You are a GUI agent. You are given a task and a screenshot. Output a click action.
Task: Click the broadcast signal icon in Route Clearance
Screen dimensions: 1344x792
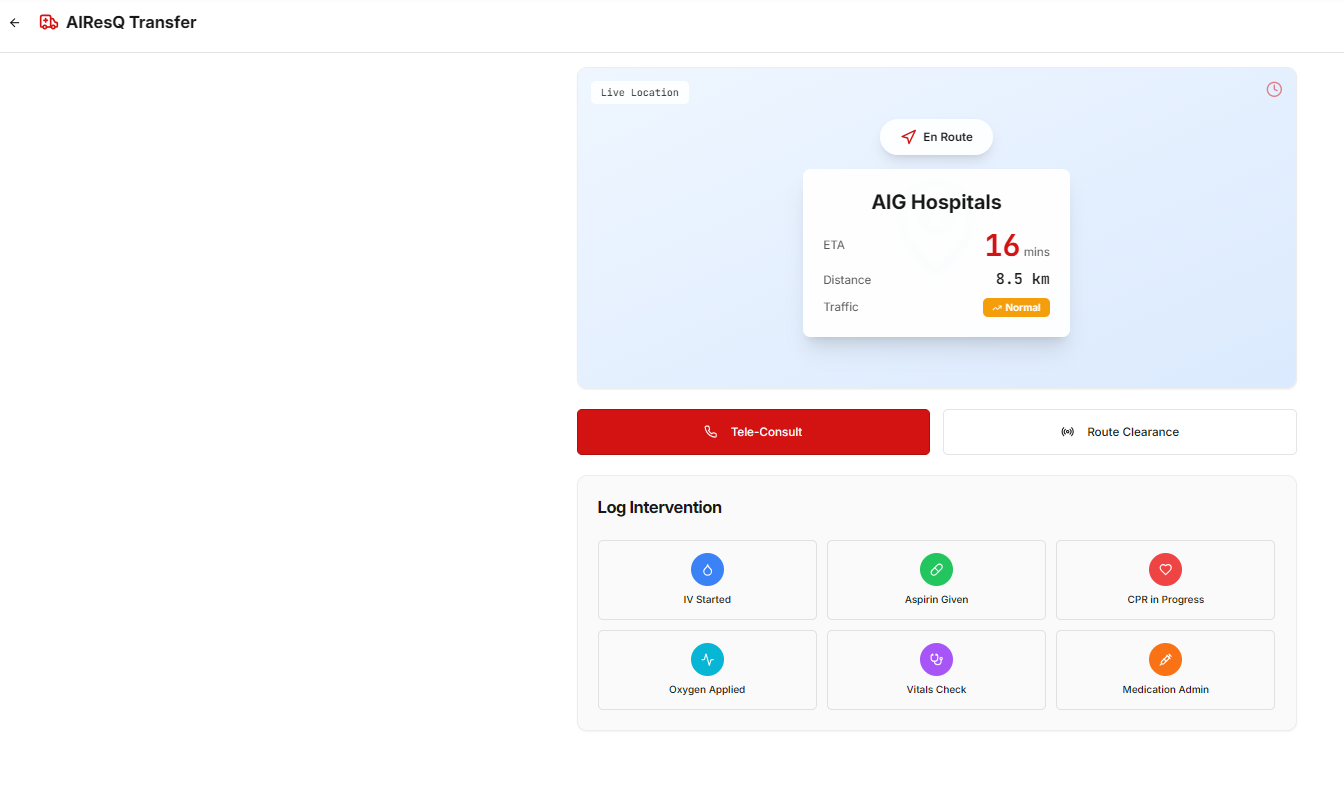1068,432
